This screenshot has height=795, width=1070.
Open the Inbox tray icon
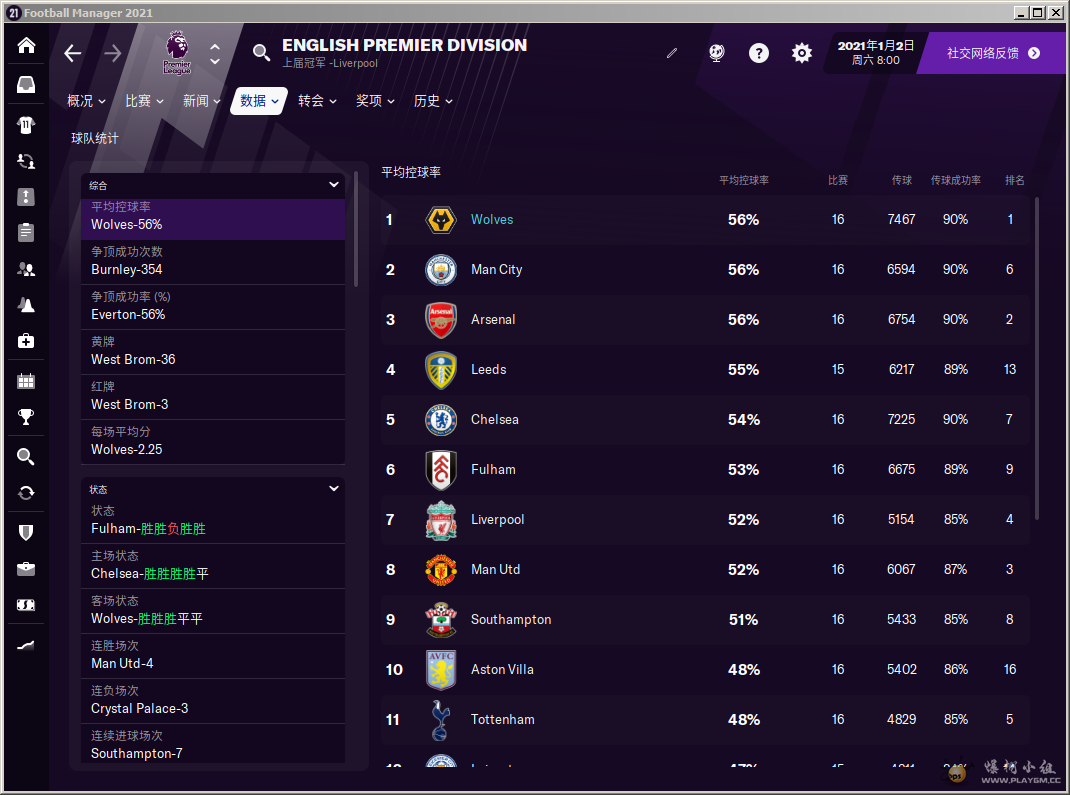tap(26, 85)
